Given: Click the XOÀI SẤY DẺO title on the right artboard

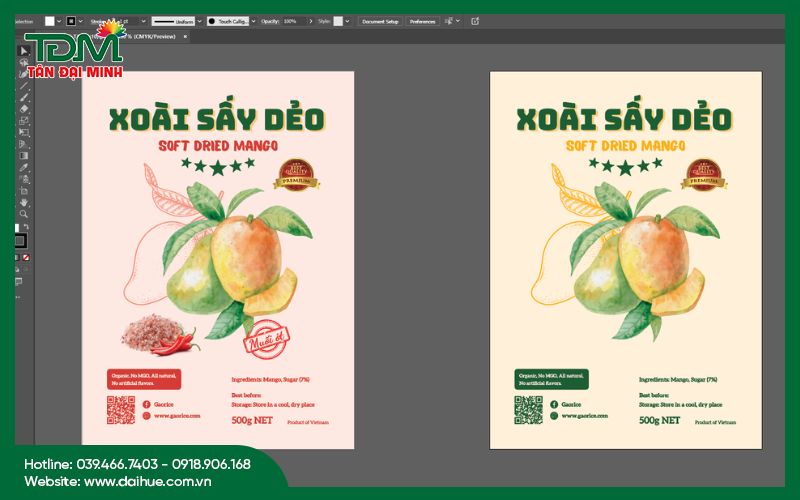Looking at the screenshot, I should coord(624,114).
